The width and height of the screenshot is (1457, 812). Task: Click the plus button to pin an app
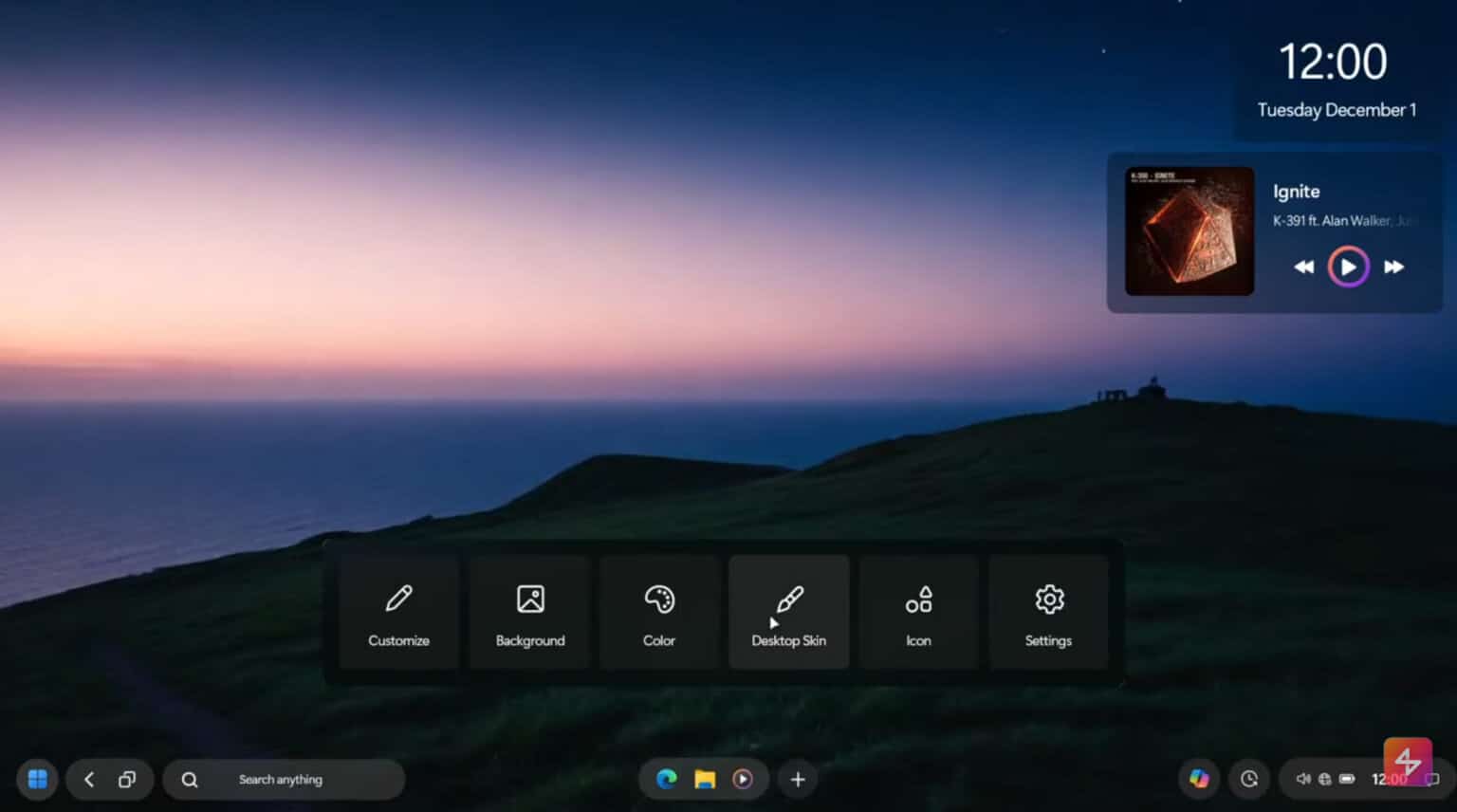click(x=797, y=779)
